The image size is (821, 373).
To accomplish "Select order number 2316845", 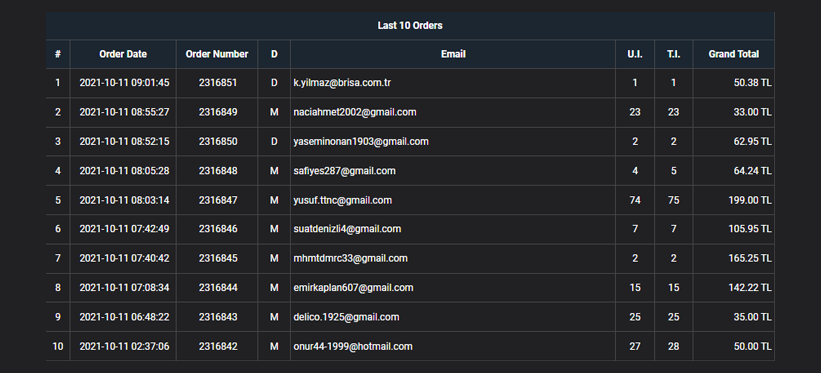I will click(x=218, y=258).
